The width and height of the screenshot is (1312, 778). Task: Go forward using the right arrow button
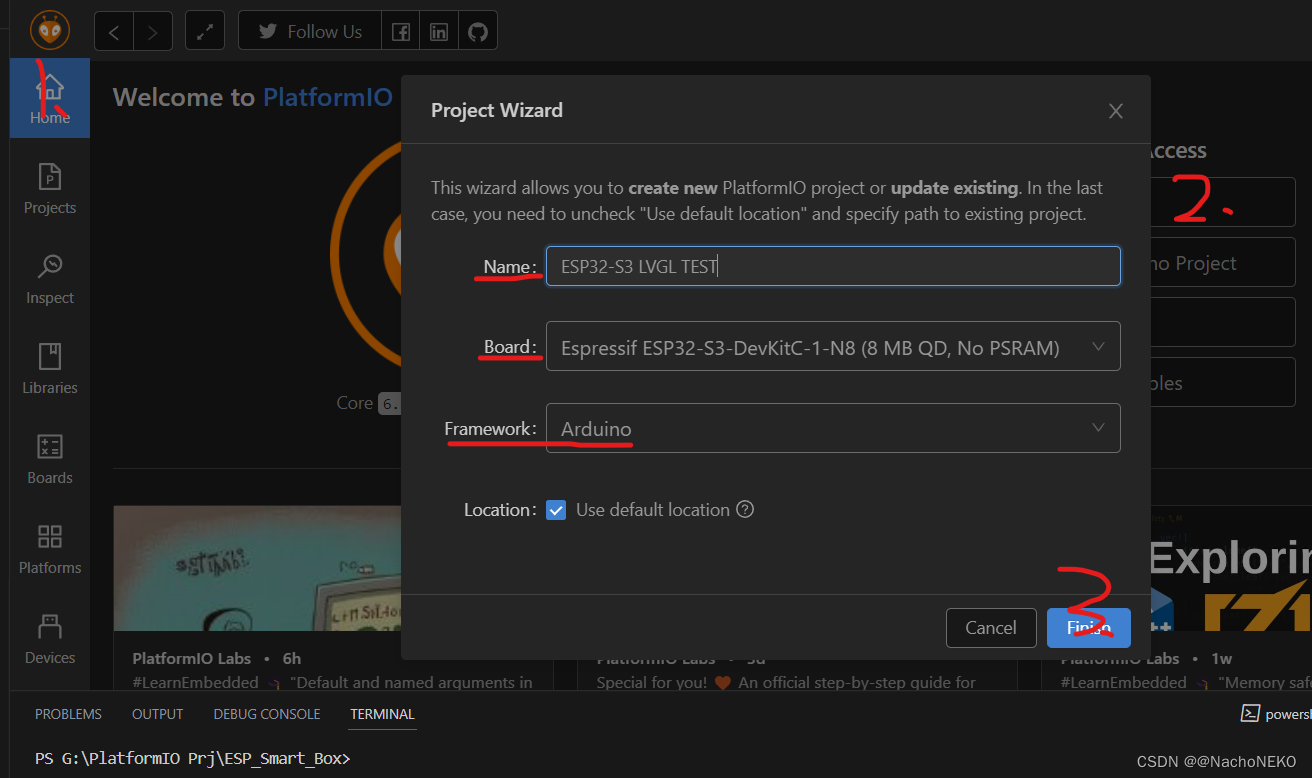pos(153,31)
